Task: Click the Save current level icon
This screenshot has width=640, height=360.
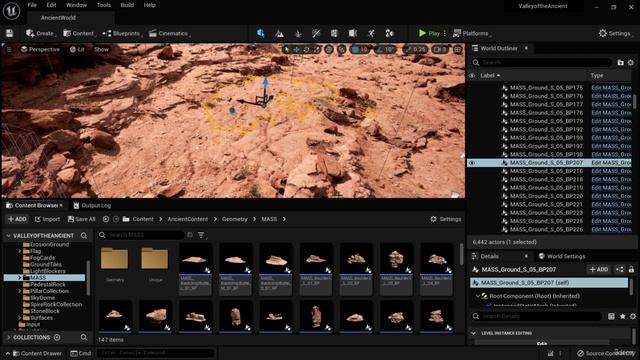Action: [x=9, y=33]
